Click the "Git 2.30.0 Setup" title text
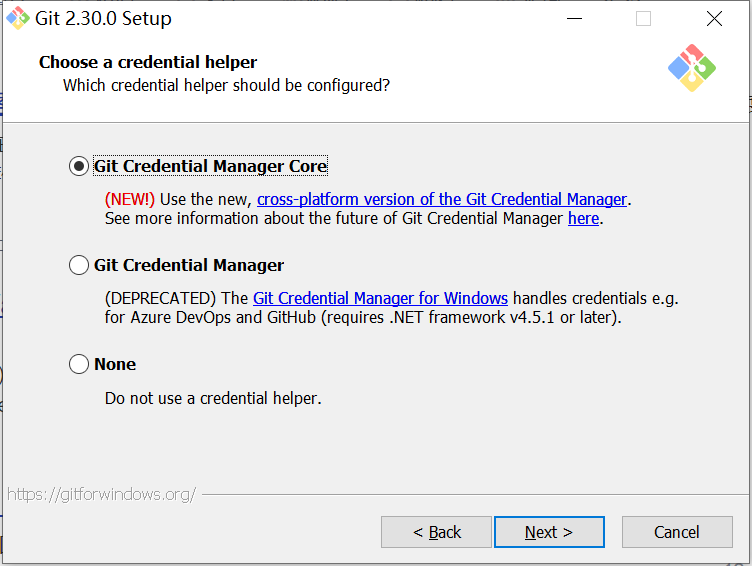752x566 pixels. (103, 18)
